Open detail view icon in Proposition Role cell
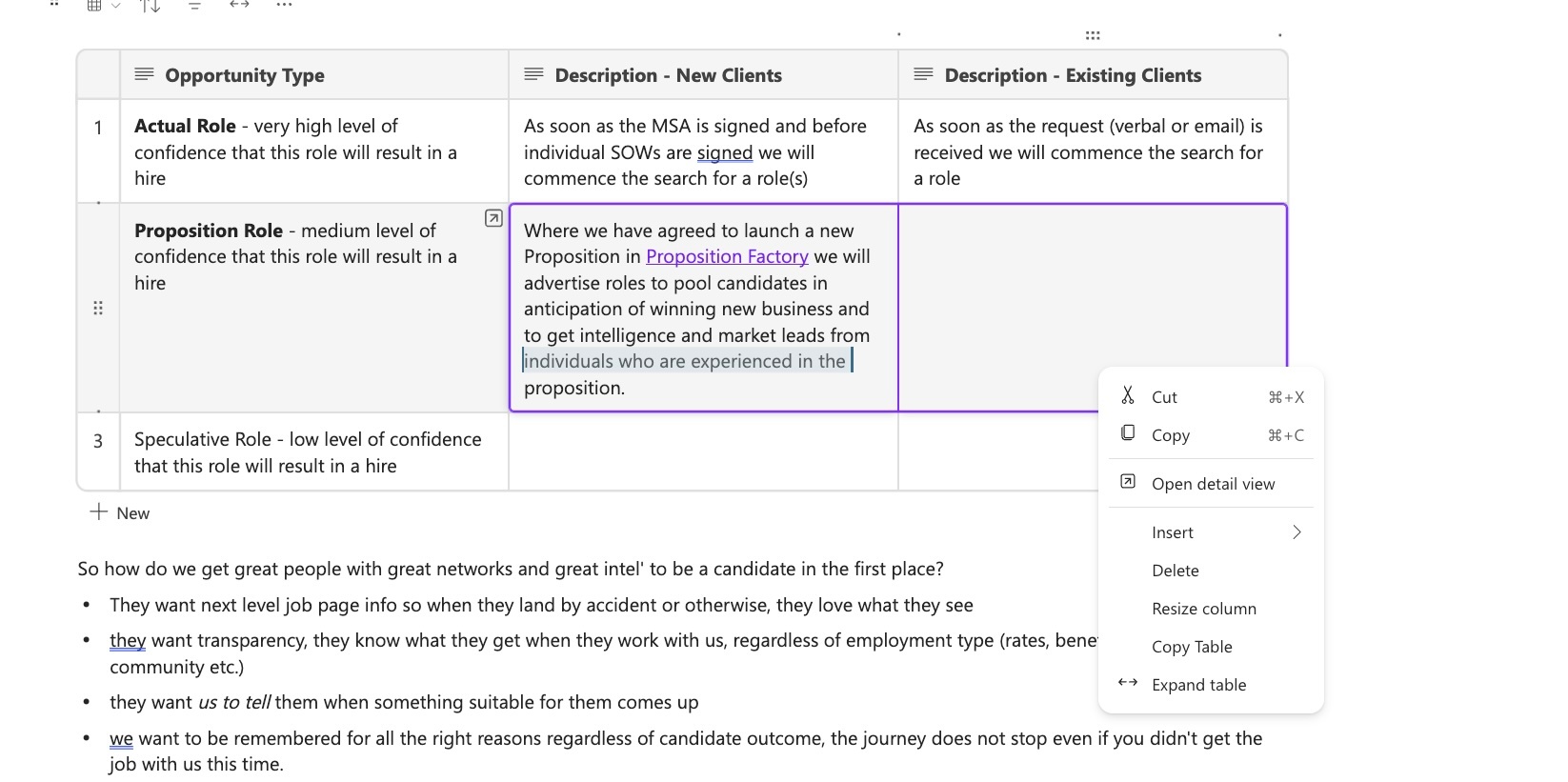The width and height of the screenshot is (1568, 782). click(x=493, y=219)
